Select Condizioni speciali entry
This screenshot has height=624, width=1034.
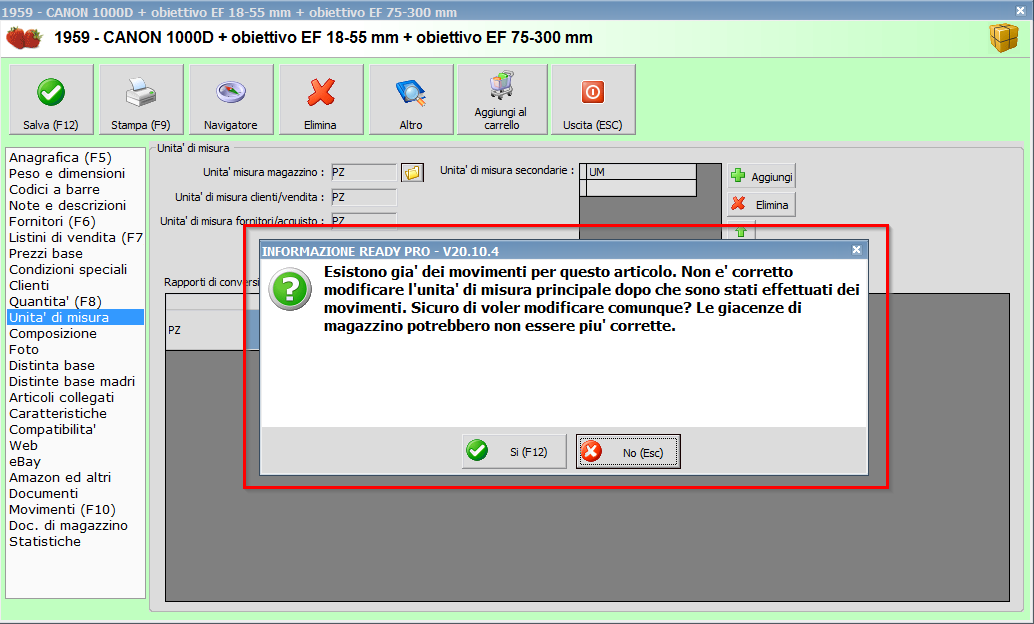[x=68, y=269]
